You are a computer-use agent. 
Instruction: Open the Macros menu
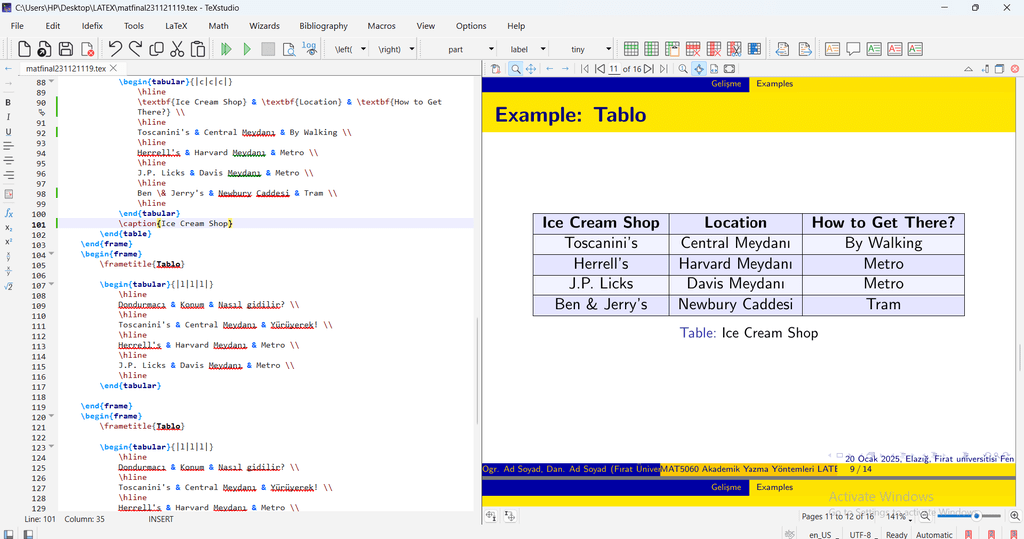click(381, 26)
